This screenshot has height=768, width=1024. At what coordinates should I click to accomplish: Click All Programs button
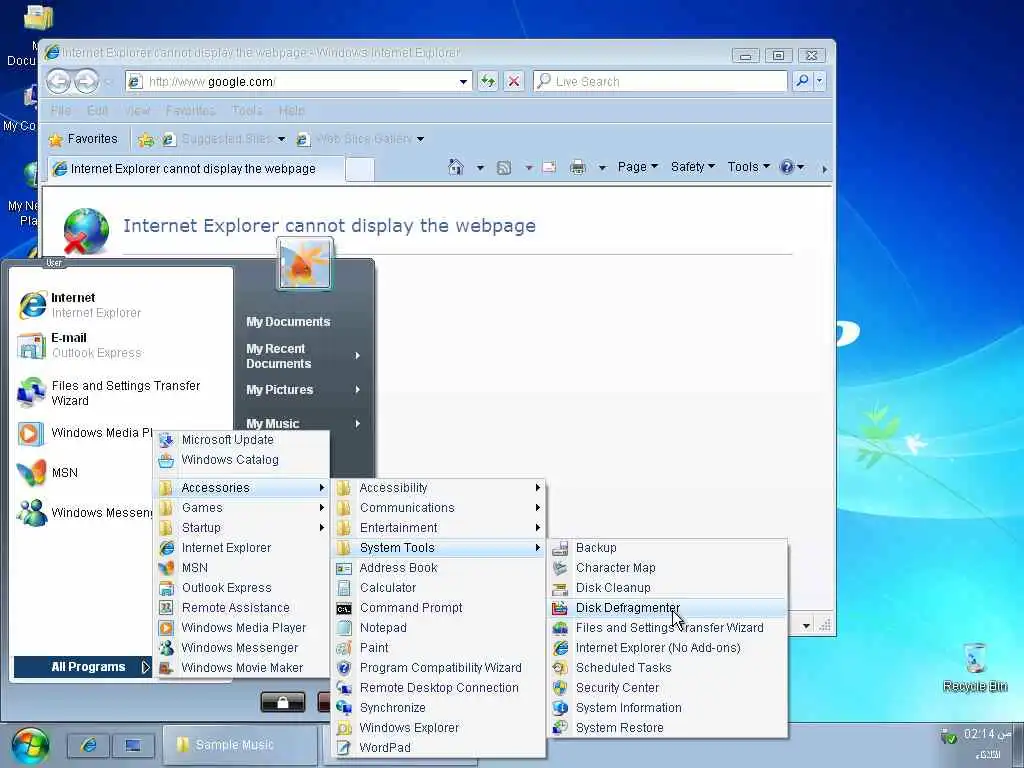pos(83,667)
